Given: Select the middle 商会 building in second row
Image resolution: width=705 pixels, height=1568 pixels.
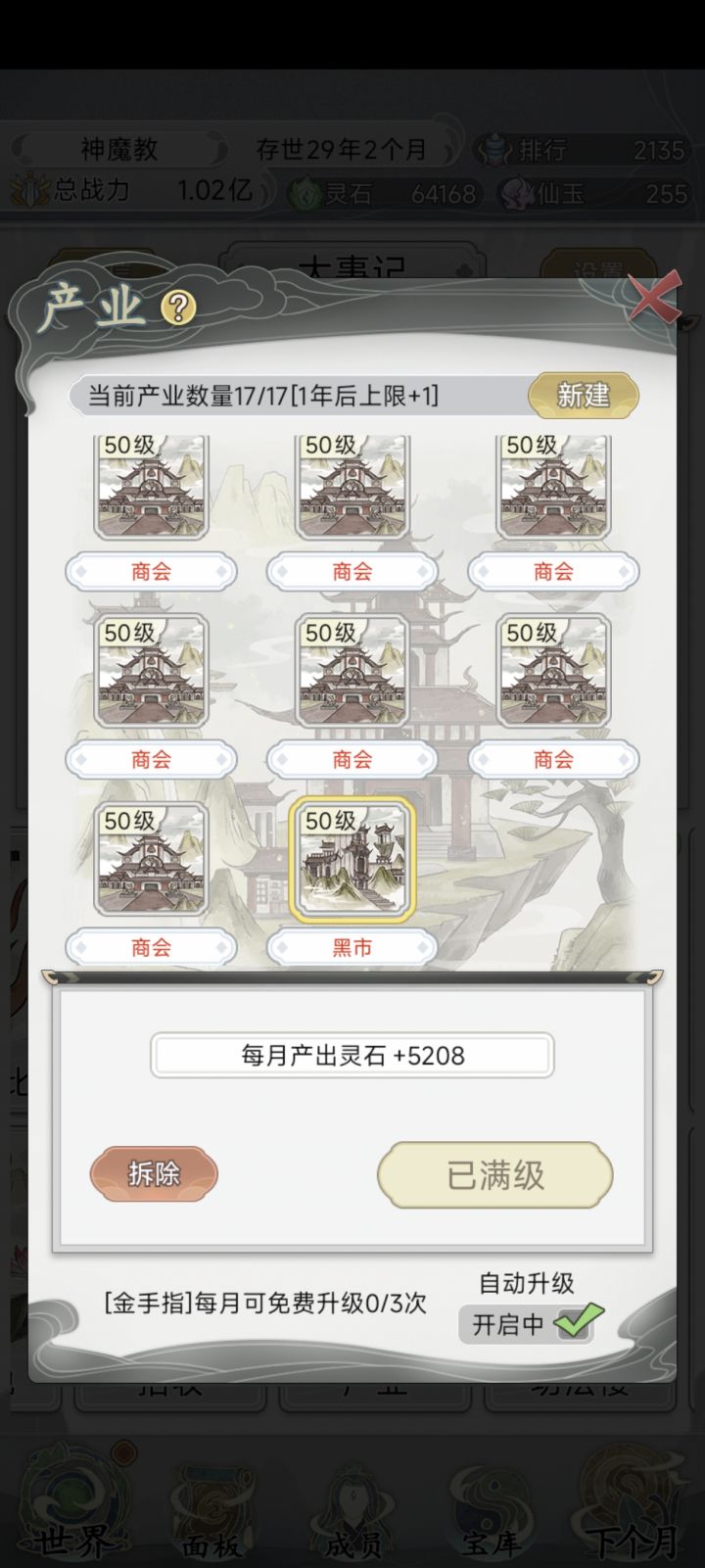Looking at the screenshot, I should (352, 671).
